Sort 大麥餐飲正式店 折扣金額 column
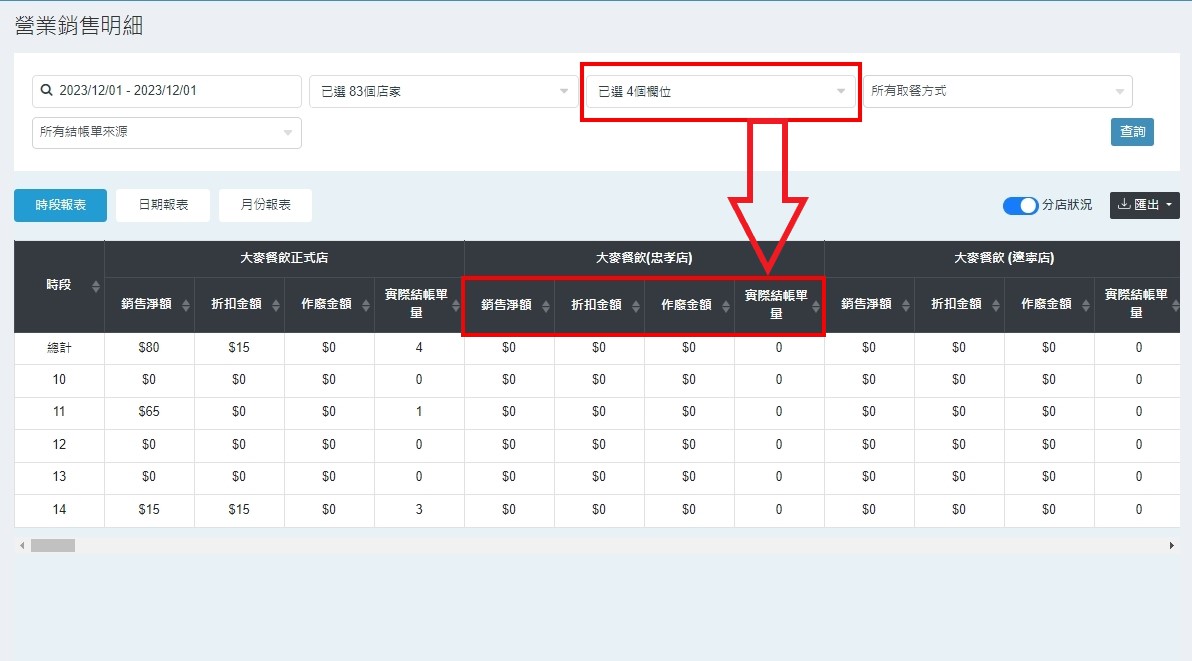This screenshot has height=661, width=1192. 276,306
